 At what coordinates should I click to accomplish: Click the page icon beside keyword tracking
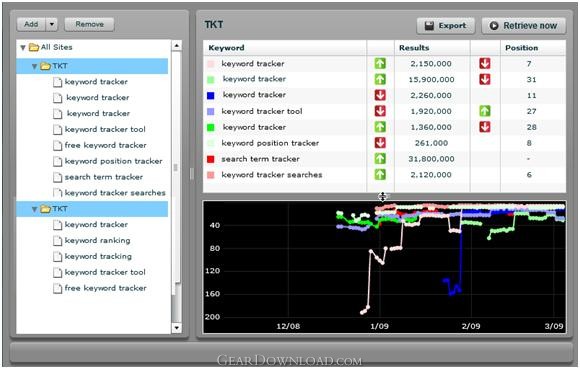coord(57,257)
